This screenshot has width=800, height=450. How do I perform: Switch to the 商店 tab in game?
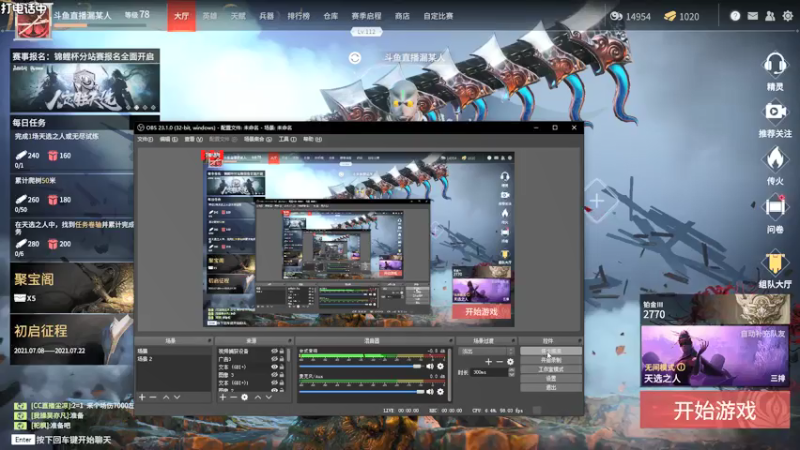[x=402, y=16]
